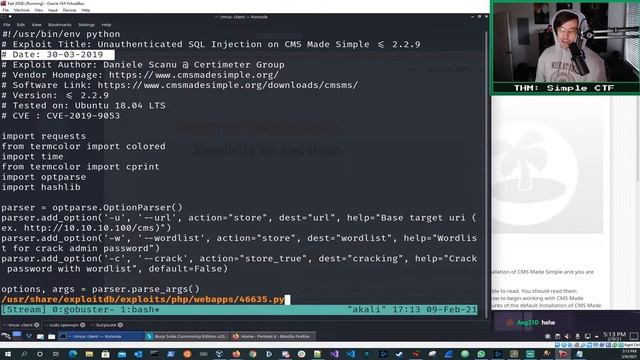Open the VirtualBox Input menu

click(x=53, y=10)
